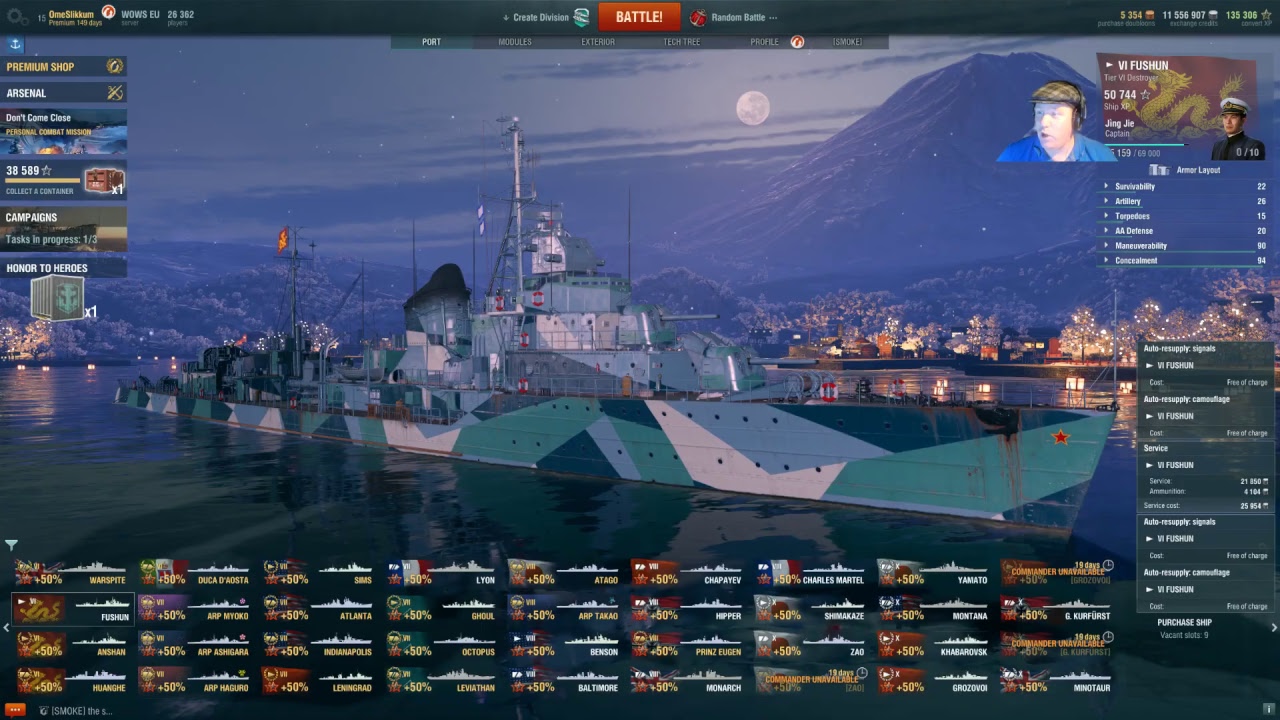The width and height of the screenshot is (1280, 720).
Task: Expand the Concealment stats
Action: (1184, 260)
